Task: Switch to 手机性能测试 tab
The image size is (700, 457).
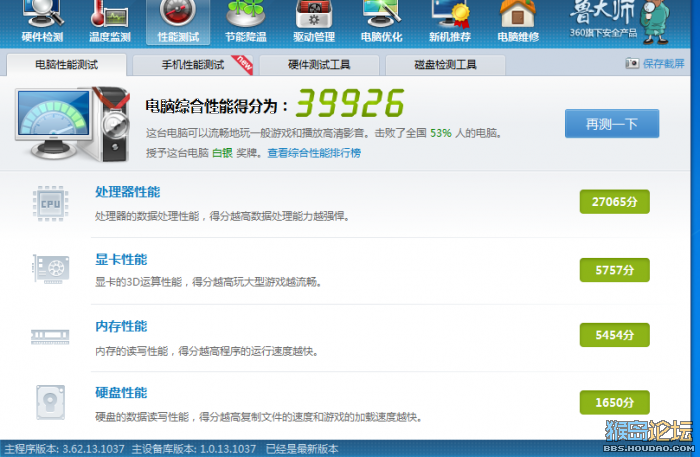Action: coord(193,65)
